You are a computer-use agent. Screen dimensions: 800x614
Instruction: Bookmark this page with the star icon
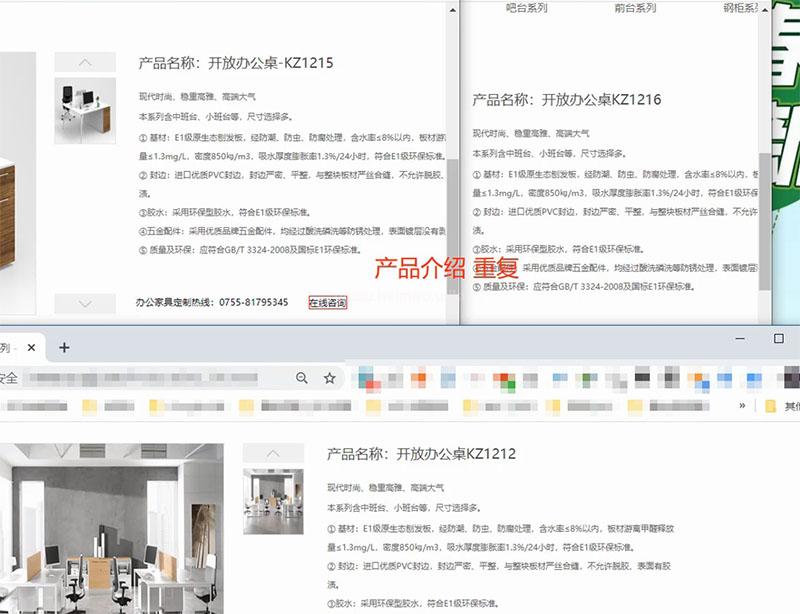pos(329,378)
